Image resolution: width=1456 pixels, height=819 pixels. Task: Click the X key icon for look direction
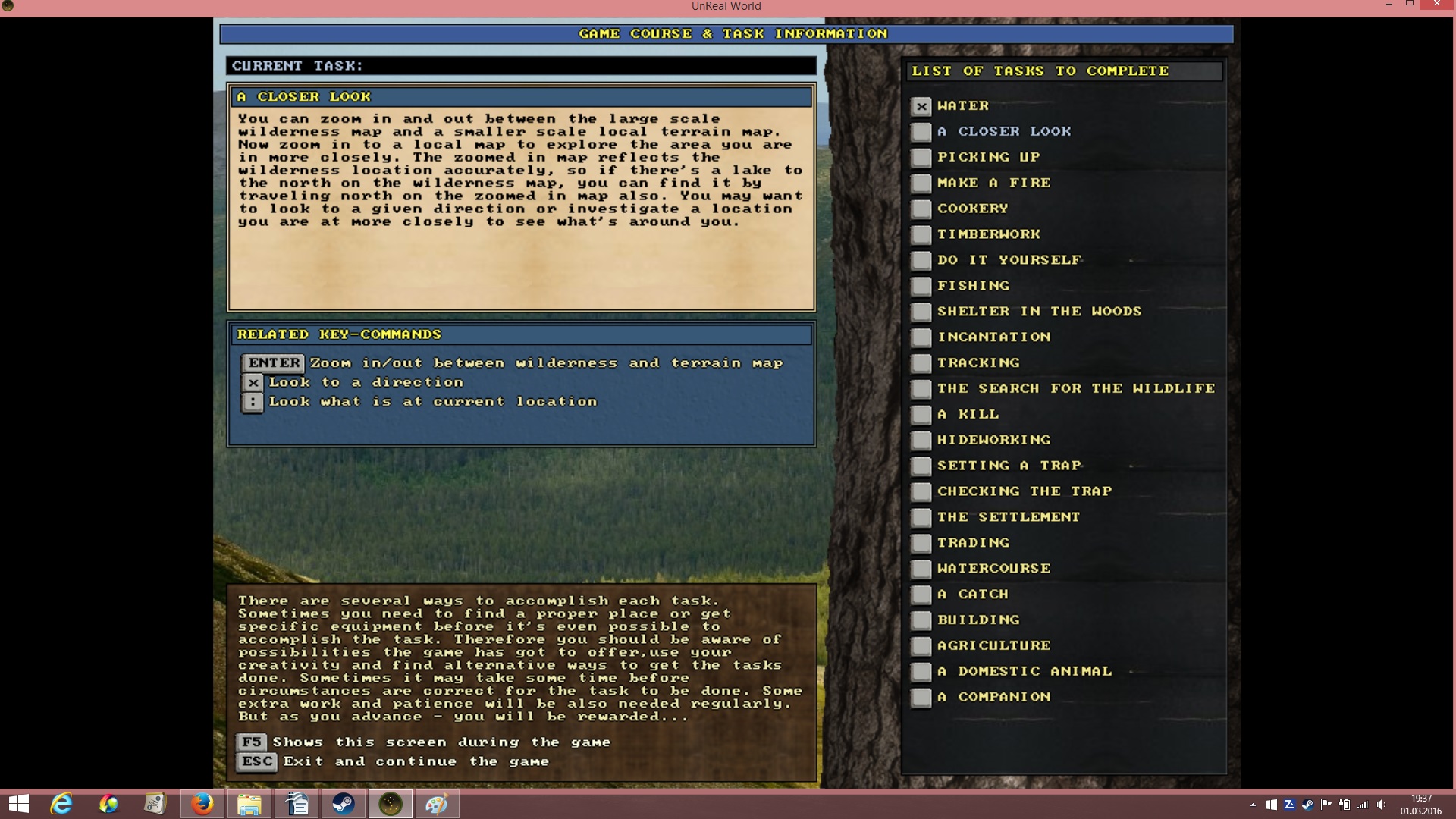tap(253, 383)
